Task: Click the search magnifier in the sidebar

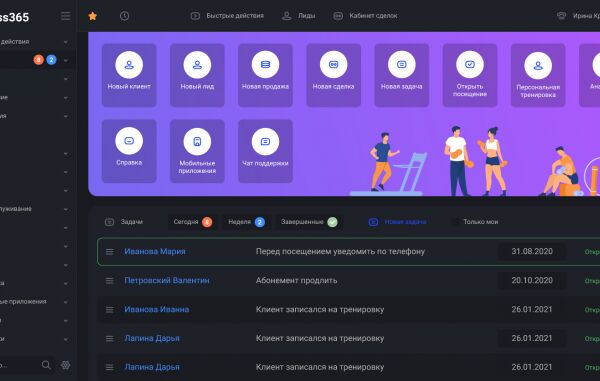Action: pos(46,365)
